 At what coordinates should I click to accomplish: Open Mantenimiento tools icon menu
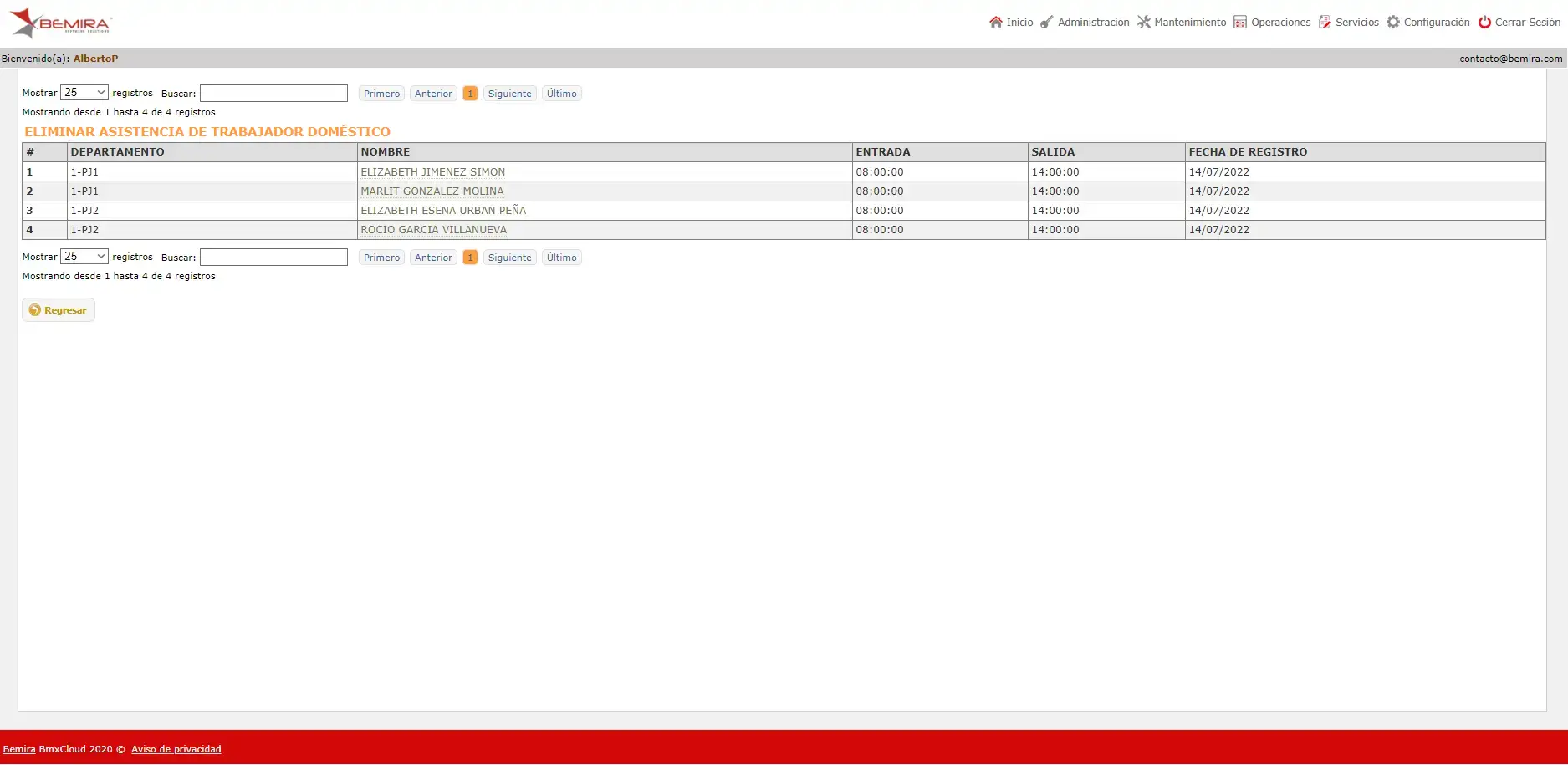coord(1143,23)
